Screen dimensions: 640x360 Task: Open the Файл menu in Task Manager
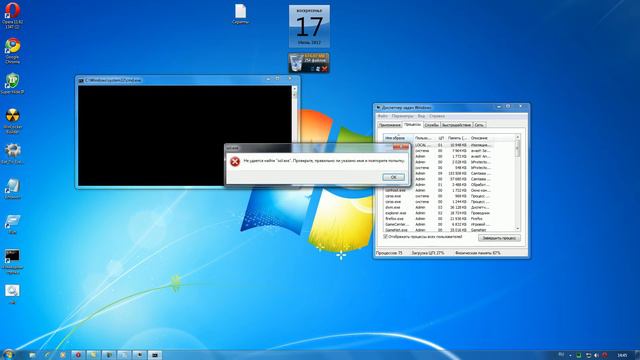coord(382,116)
